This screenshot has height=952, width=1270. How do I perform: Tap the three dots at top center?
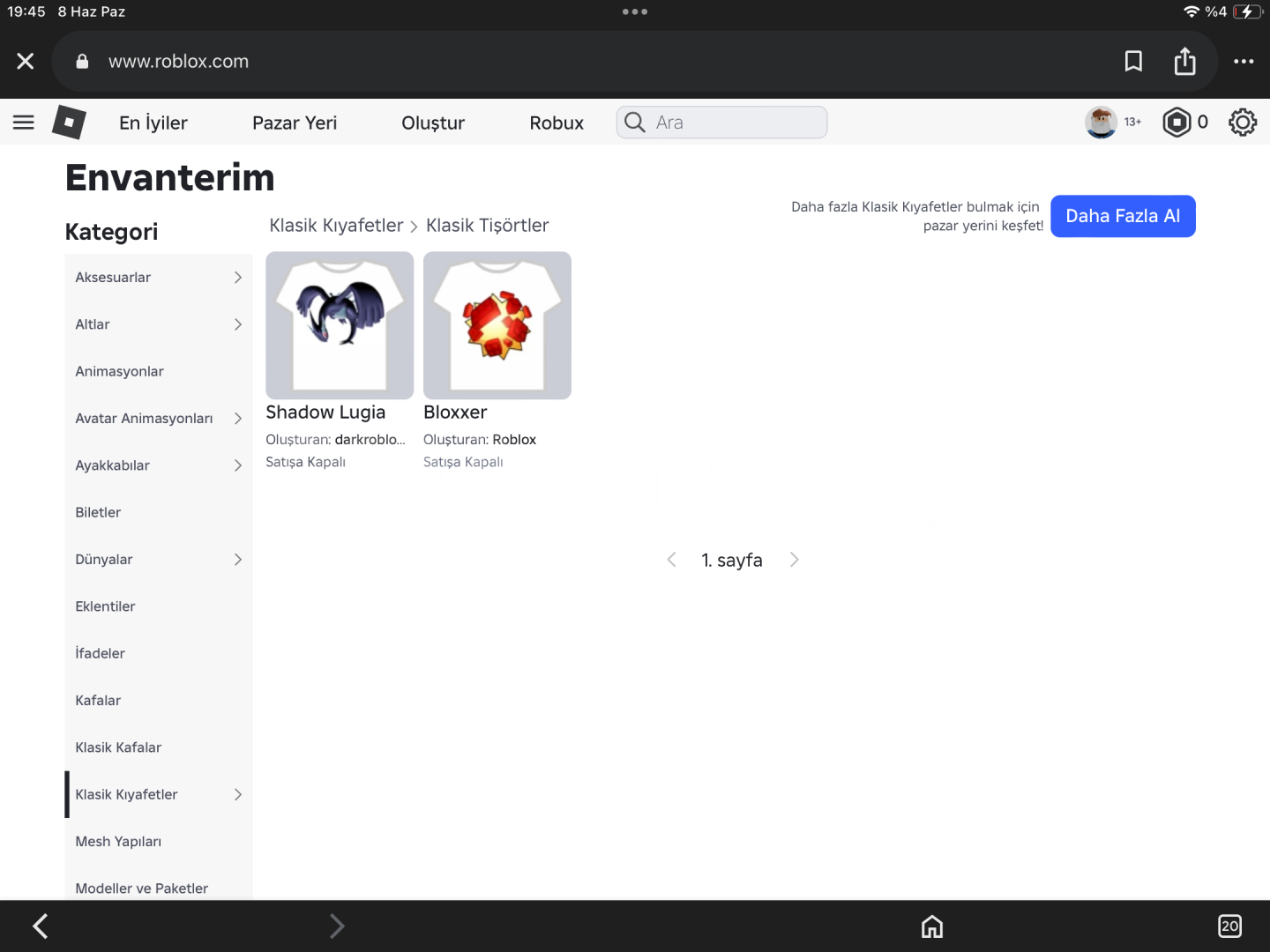(x=635, y=11)
